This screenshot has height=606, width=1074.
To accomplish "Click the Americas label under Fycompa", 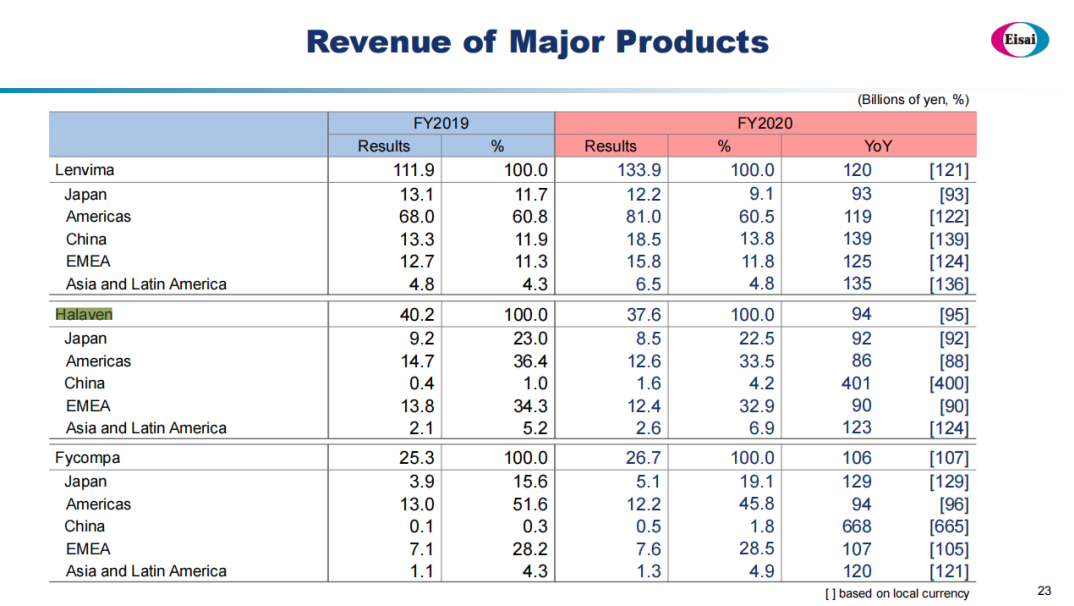I will coord(98,504).
